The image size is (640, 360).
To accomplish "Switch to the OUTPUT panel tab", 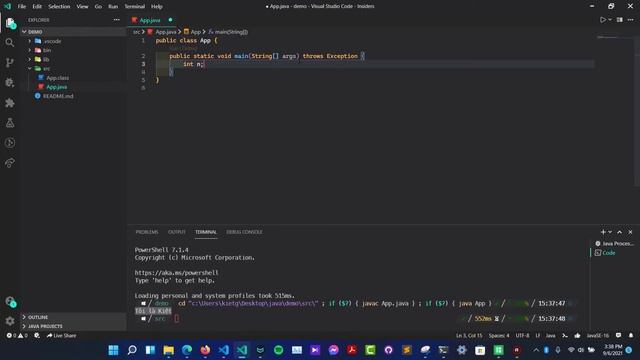I will click(177, 232).
